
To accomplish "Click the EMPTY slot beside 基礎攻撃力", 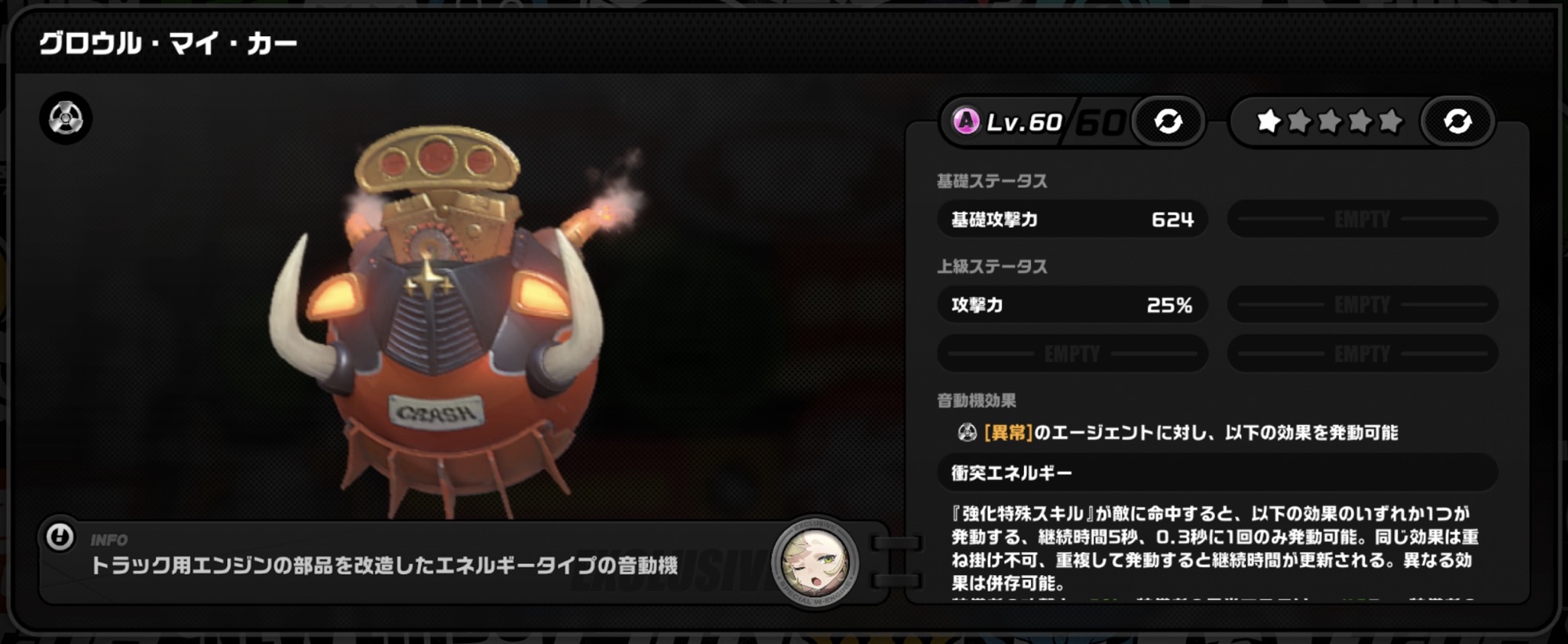I will pyautogui.click(x=1363, y=220).
